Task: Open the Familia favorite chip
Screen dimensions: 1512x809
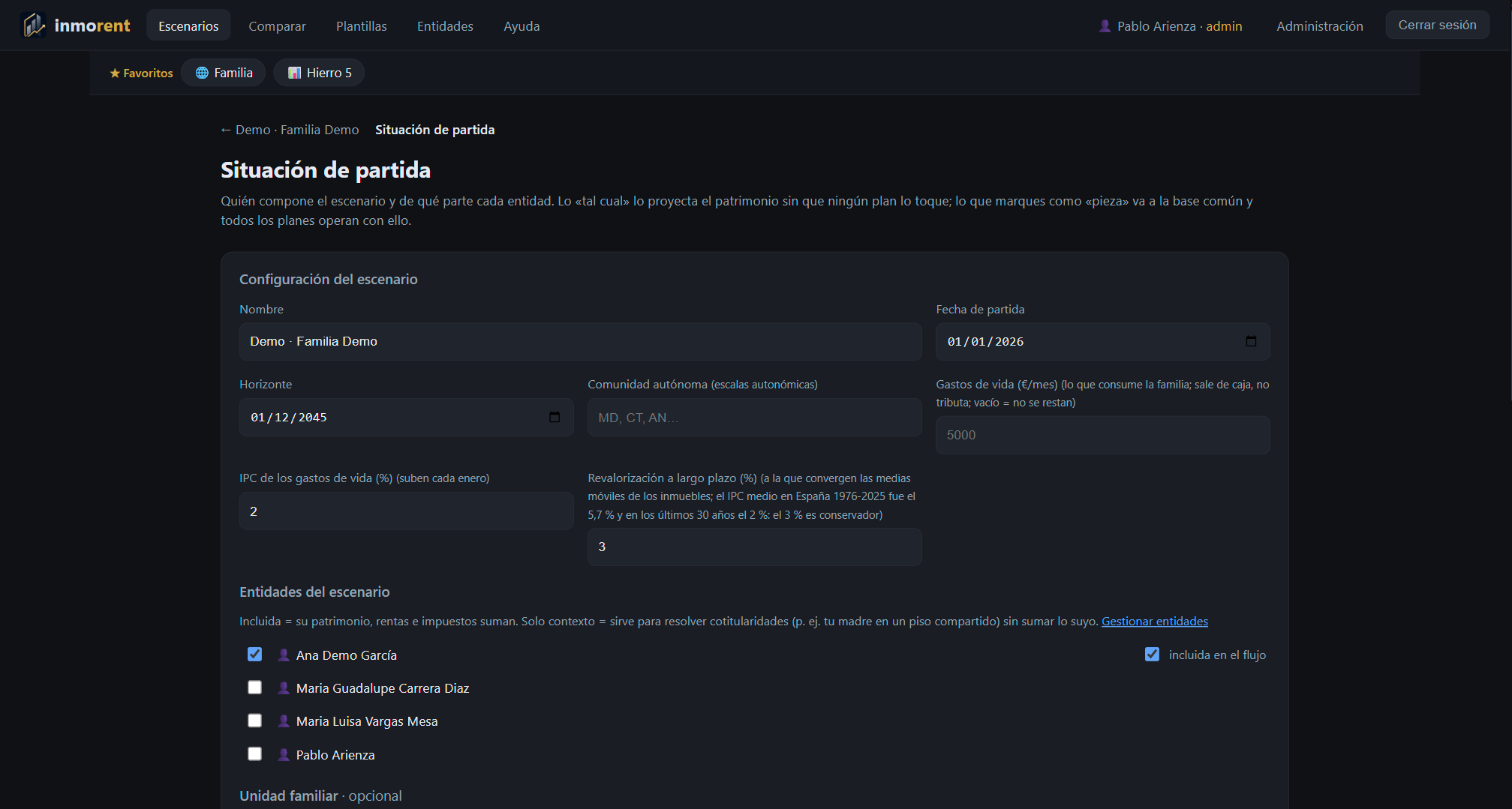Action: pos(224,73)
